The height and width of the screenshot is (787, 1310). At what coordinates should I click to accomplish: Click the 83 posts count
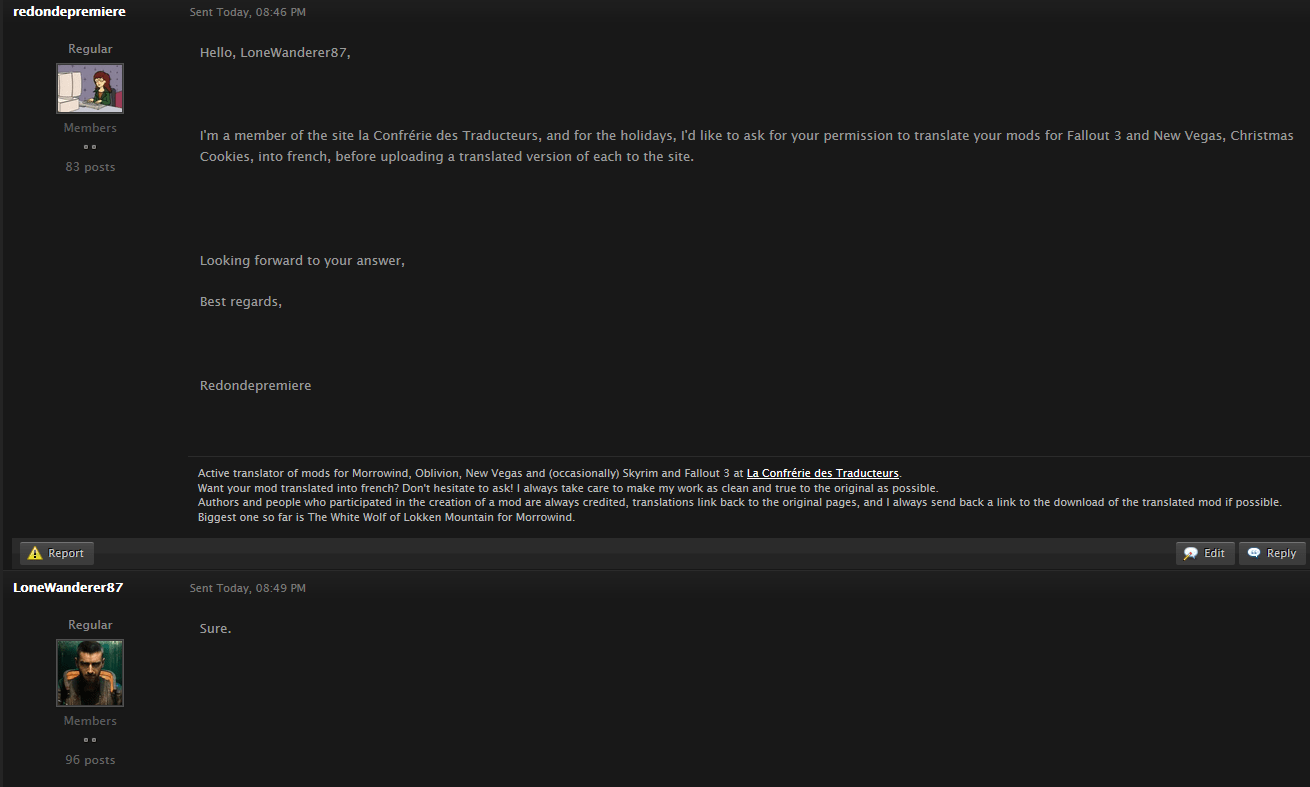[x=90, y=167]
